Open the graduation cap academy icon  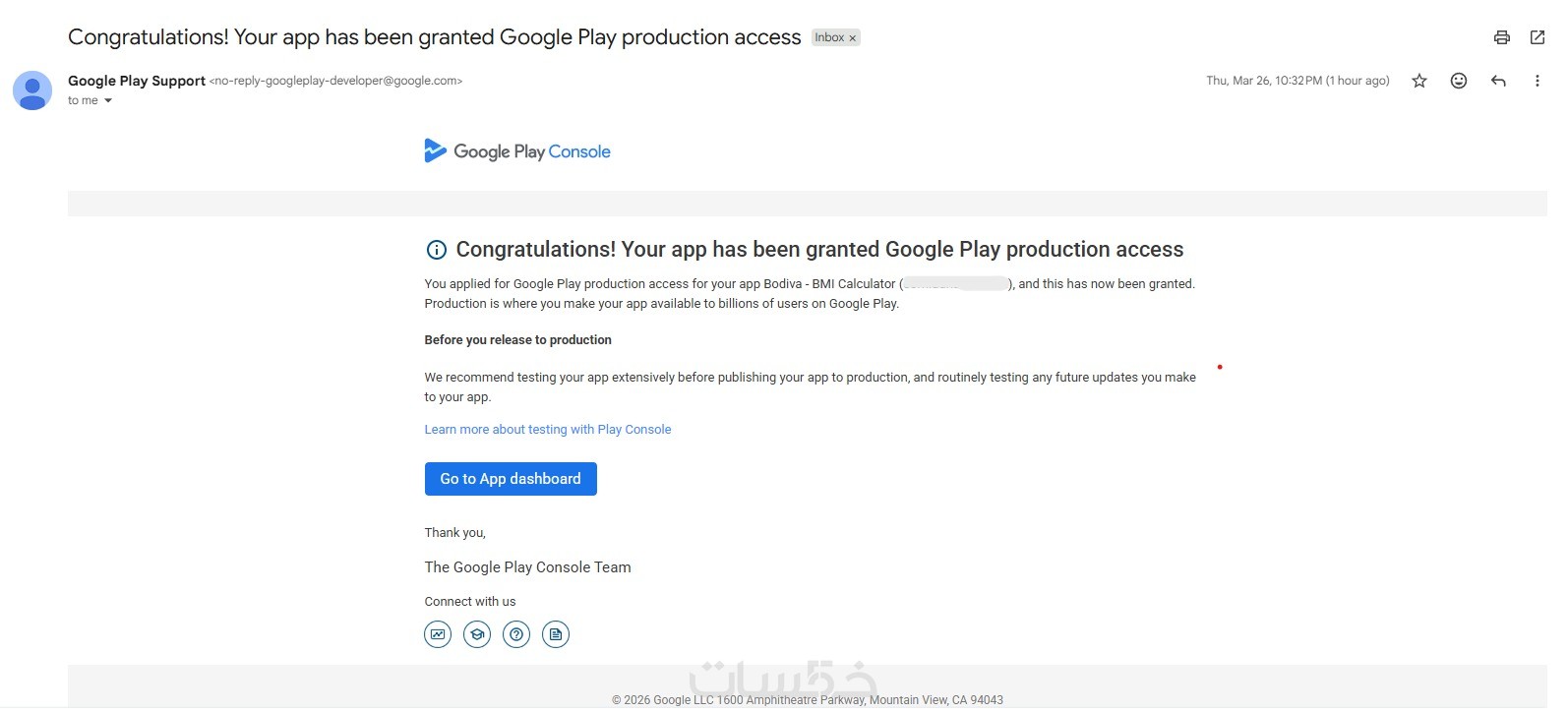pyautogui.click(x=477, y=634)
